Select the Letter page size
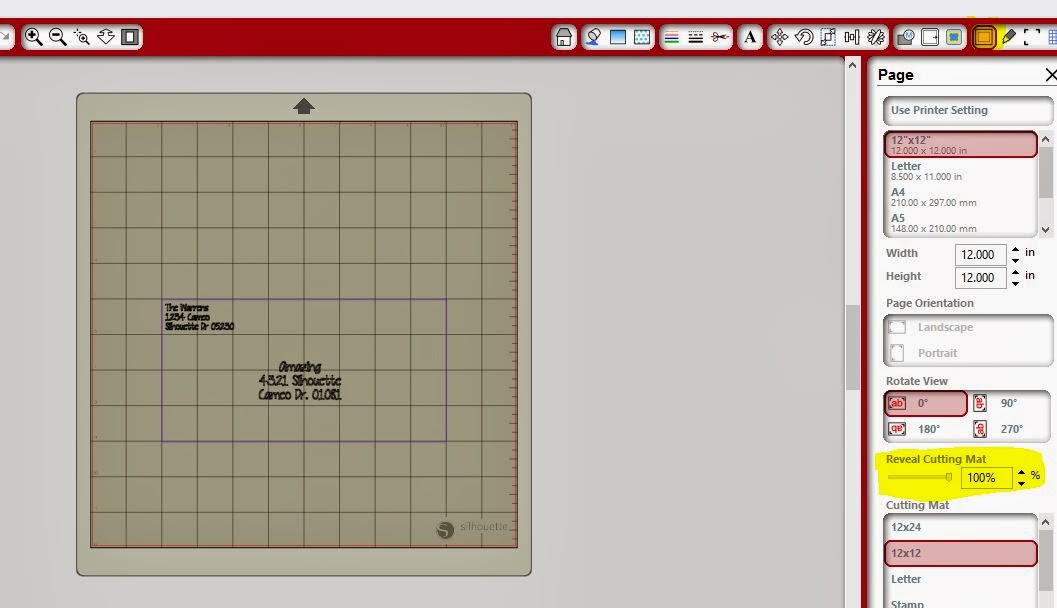1057x608 pixels. [961, 171]
